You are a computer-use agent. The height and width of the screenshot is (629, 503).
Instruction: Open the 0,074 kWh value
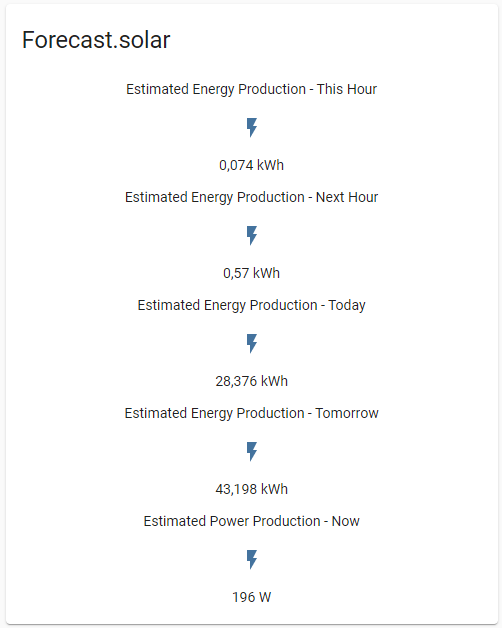click(252, 165)
